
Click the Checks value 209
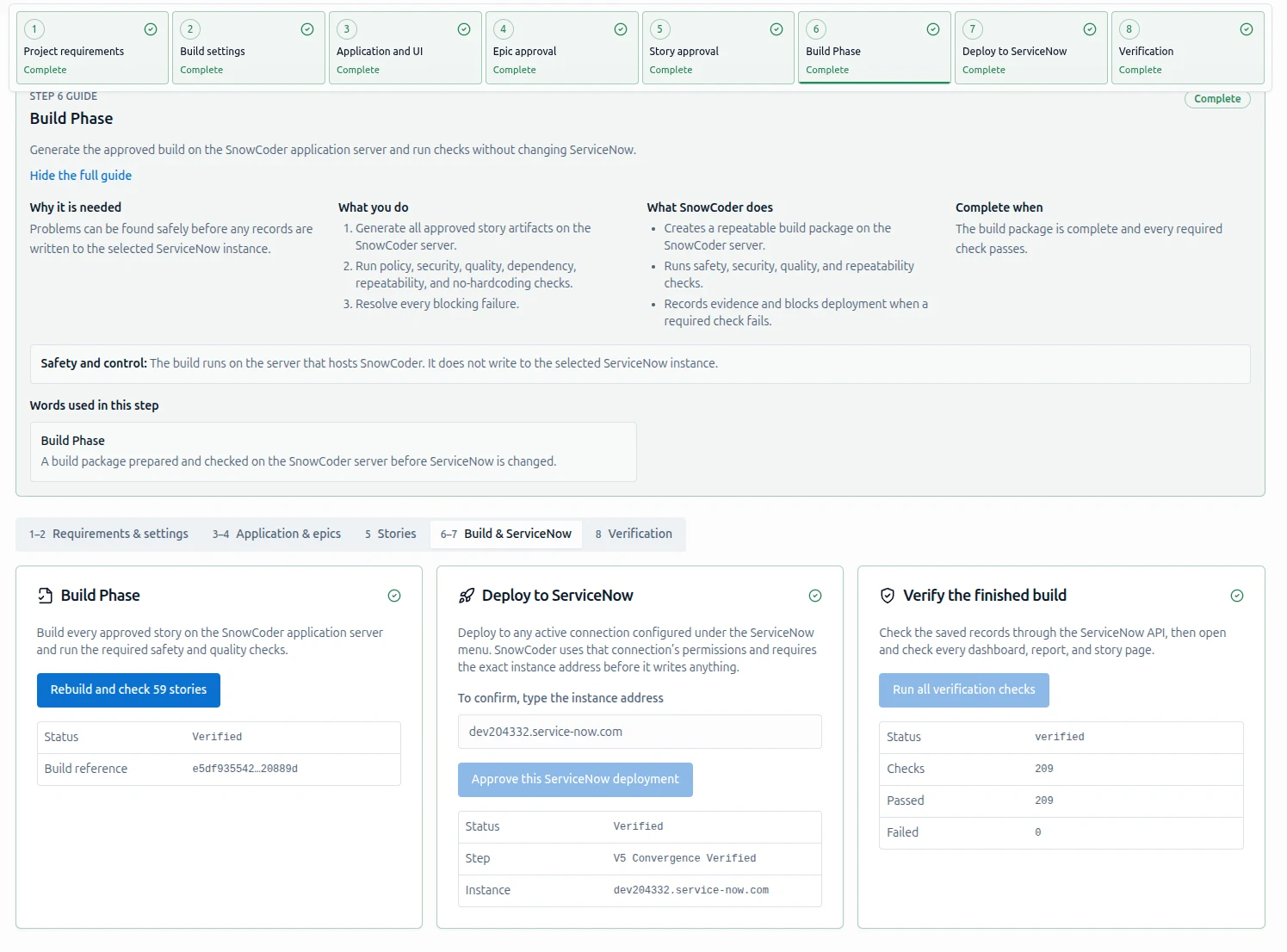click(x=1044, y=769)
